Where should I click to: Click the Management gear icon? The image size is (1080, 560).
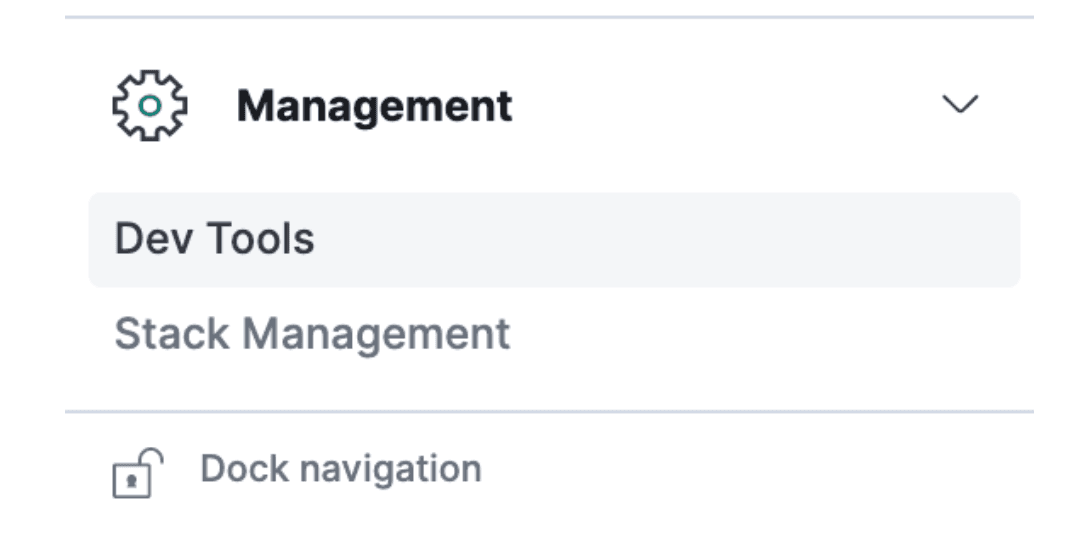pos(149,105)
